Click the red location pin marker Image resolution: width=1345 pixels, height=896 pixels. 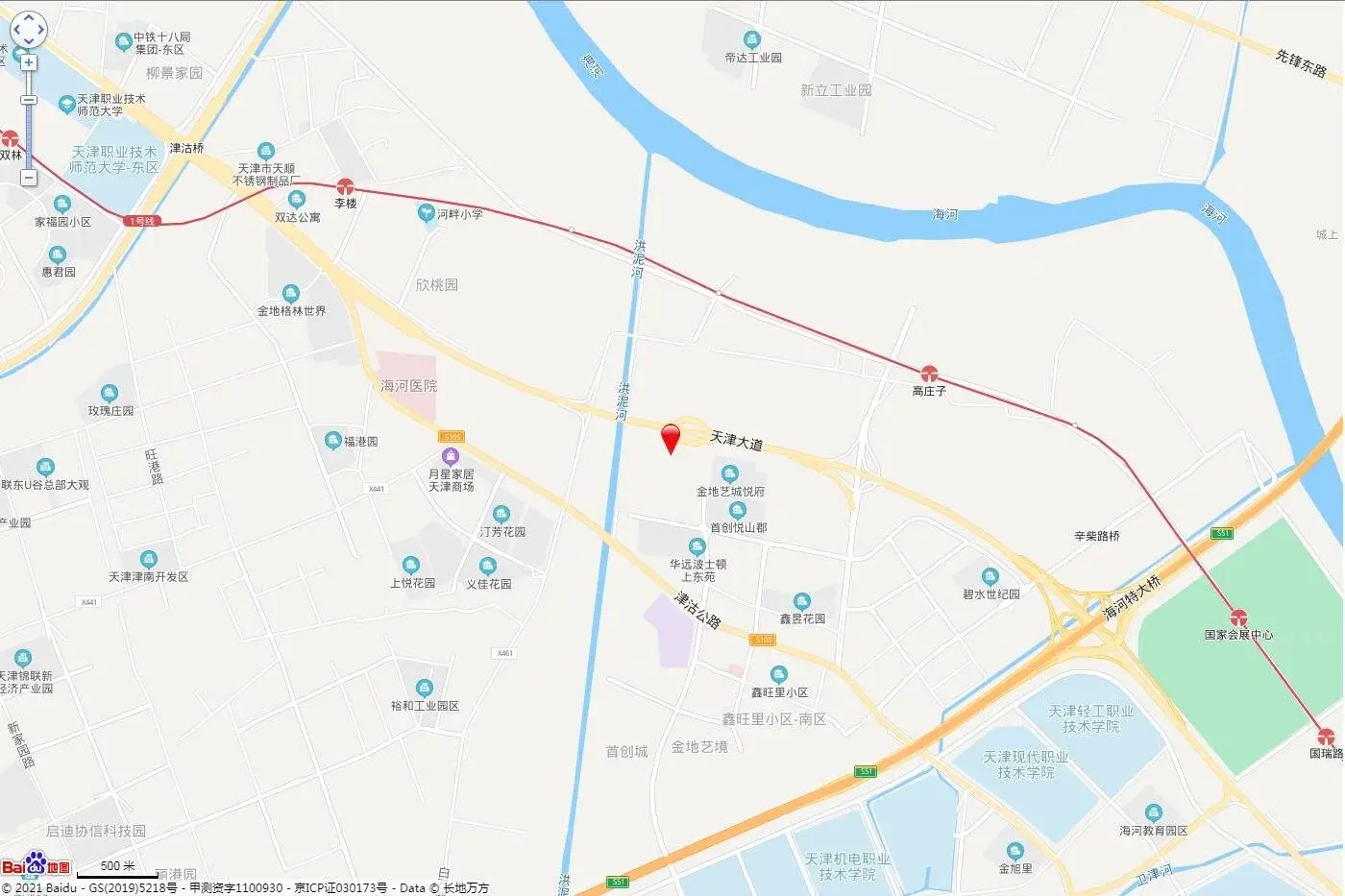pos(672,438)
